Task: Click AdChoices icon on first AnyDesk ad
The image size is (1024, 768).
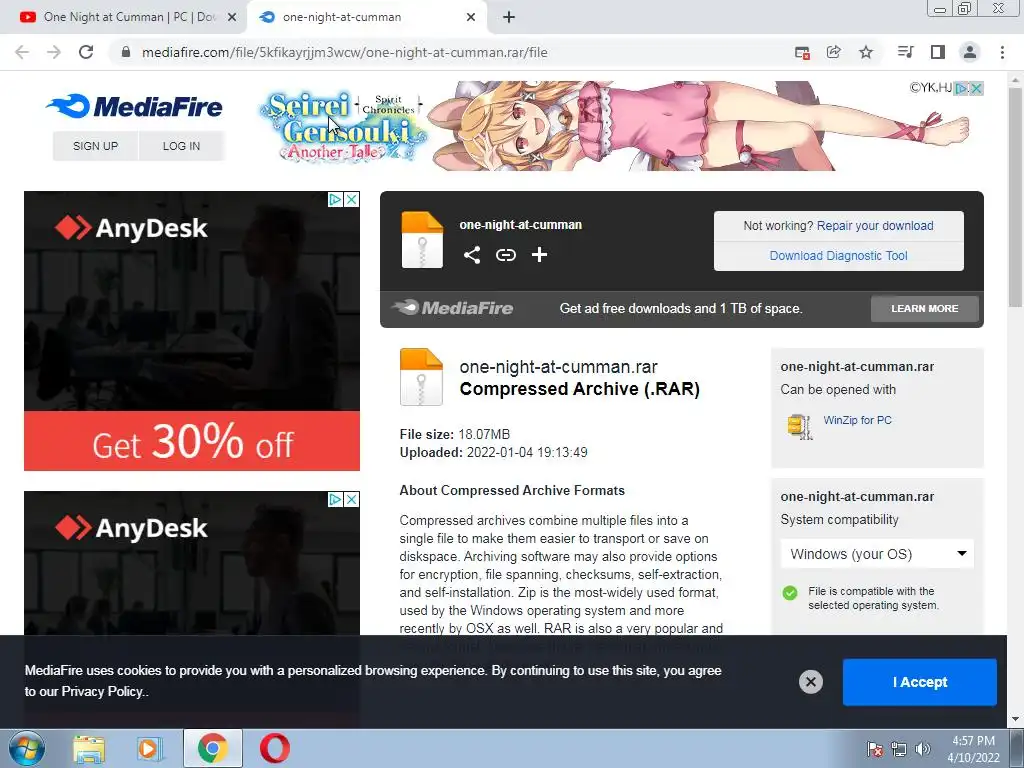Action: (x=335, y=199)
